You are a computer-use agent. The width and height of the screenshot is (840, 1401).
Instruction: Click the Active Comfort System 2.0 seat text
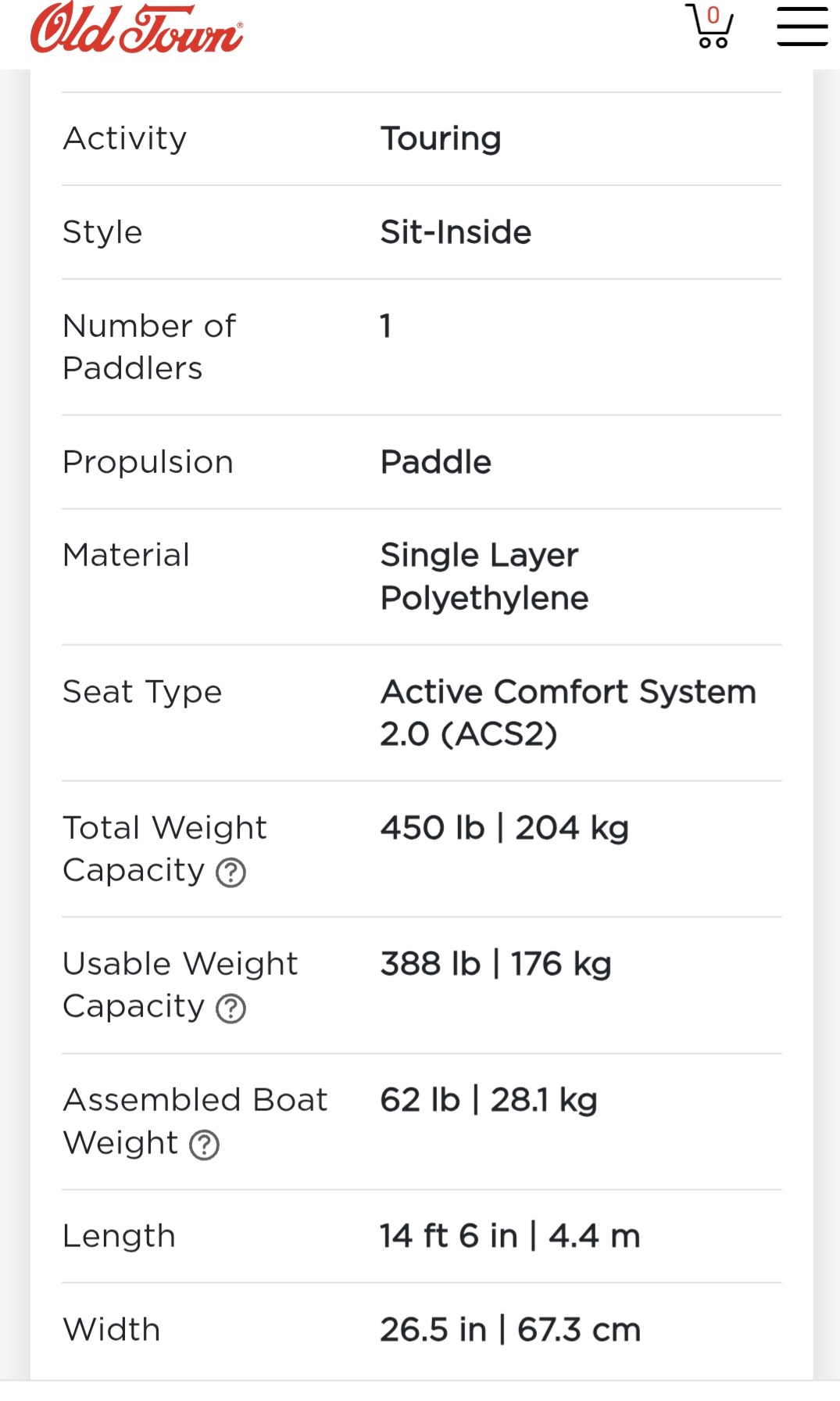click(x=568, y=712)
